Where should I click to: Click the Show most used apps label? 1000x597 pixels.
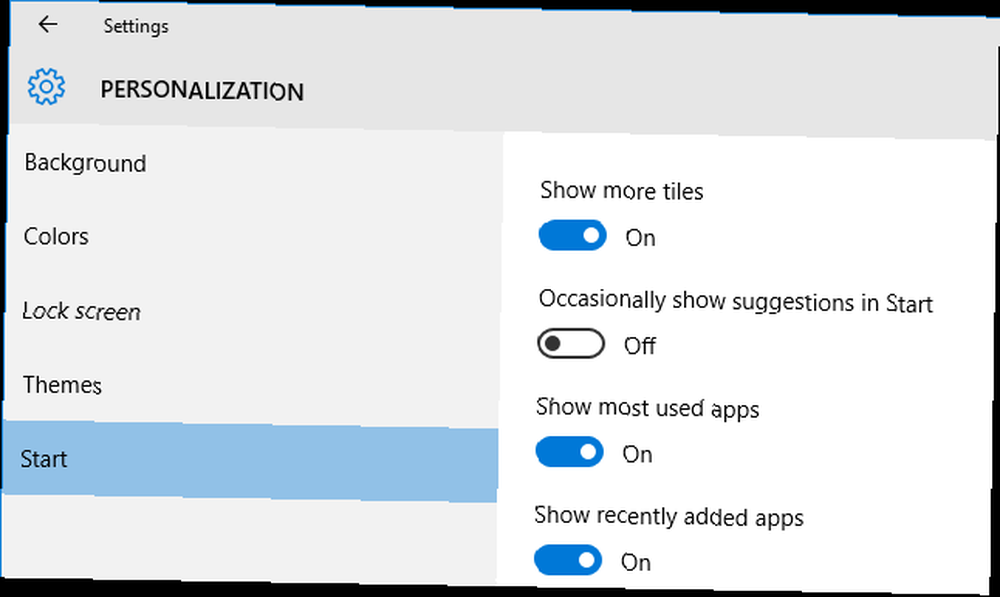[x=647, y=408]
